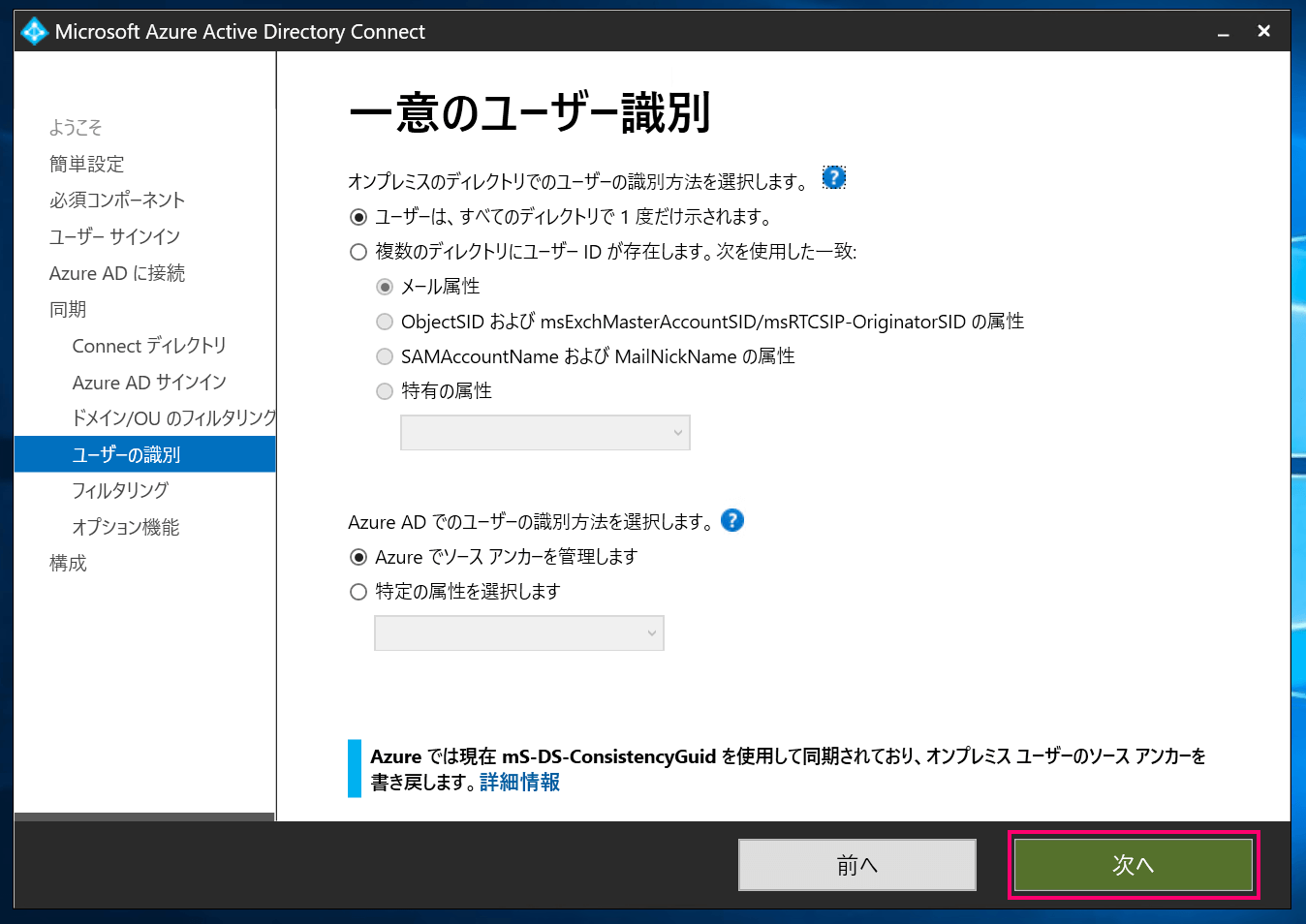Open the ドメイン/OU のフィルタリング step
Image resolution: width=1306 pixels, height=924 pixels.
[x=173, y=417]
